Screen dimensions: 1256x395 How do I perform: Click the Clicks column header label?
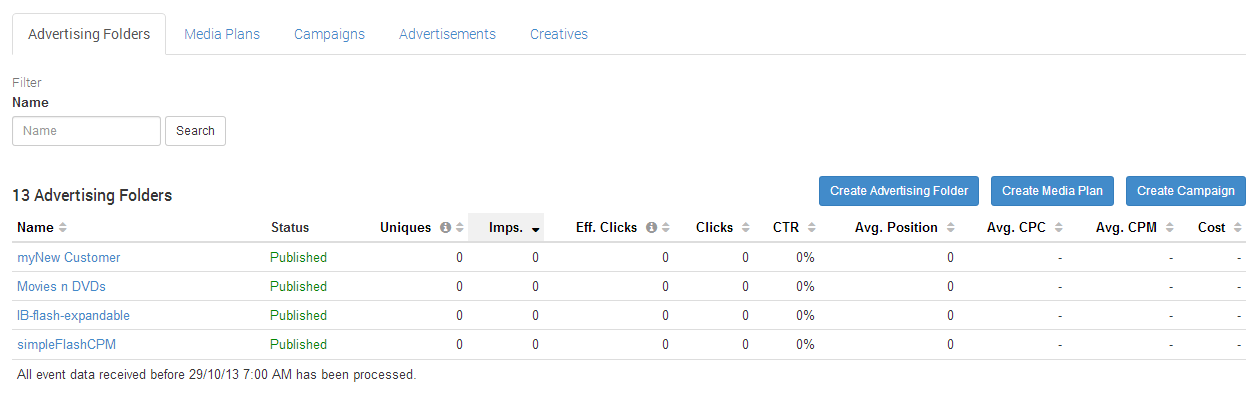click(715, 228)
